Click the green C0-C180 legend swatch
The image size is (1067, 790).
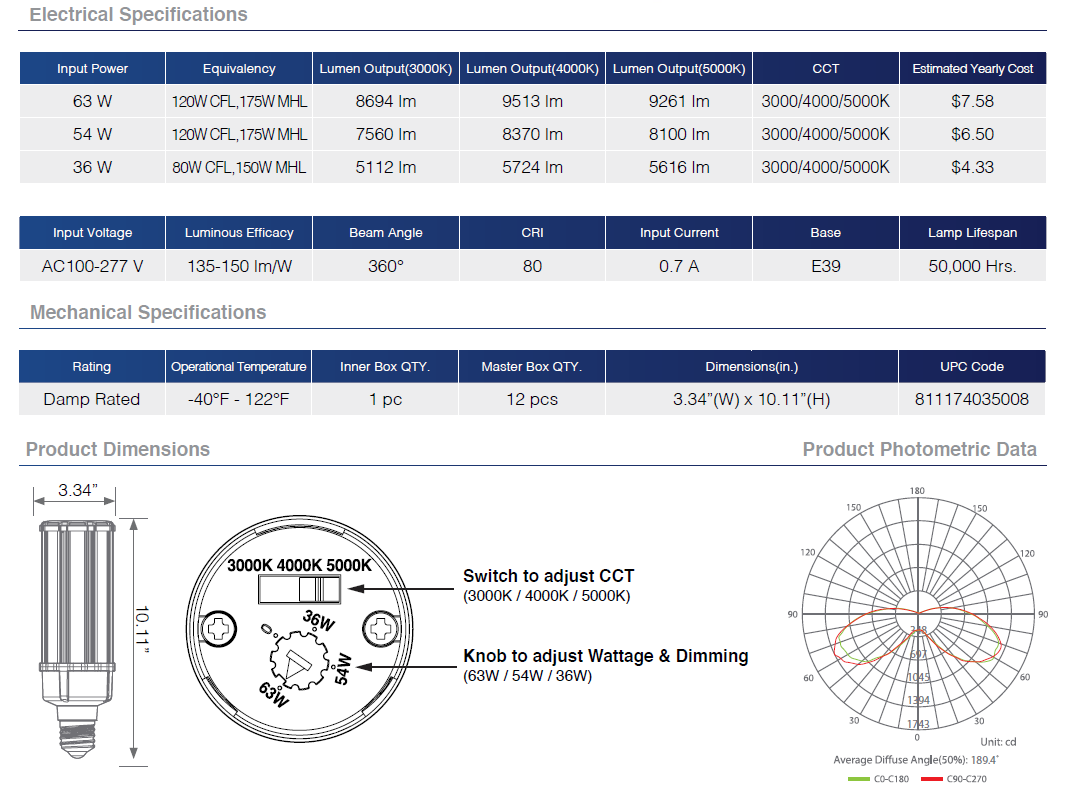pos(857,778)
